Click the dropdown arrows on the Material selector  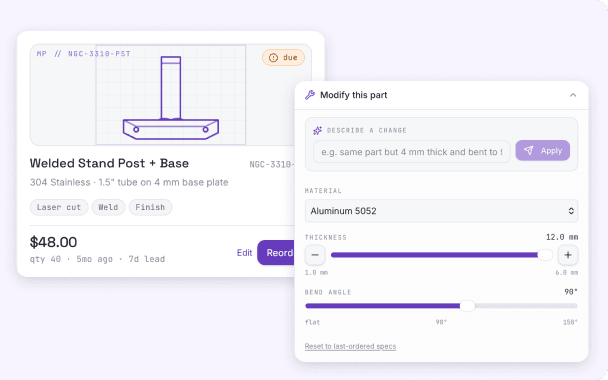[x=571, y=211]
